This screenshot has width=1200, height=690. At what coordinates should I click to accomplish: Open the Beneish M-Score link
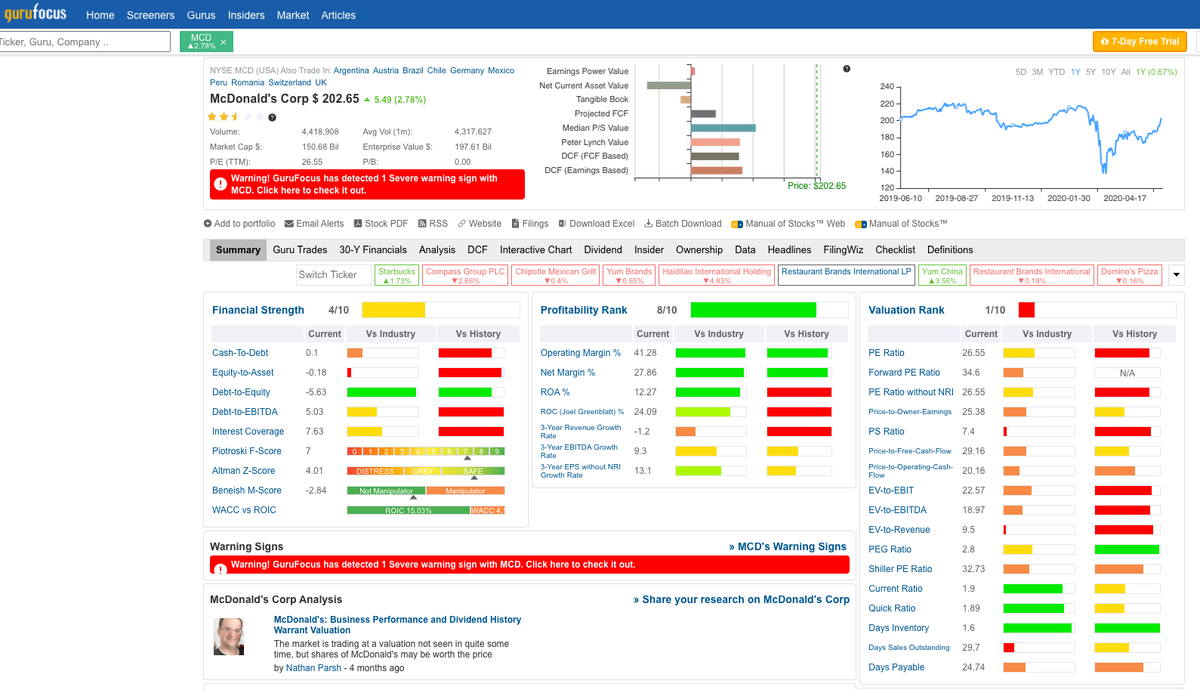click(247, 491)
